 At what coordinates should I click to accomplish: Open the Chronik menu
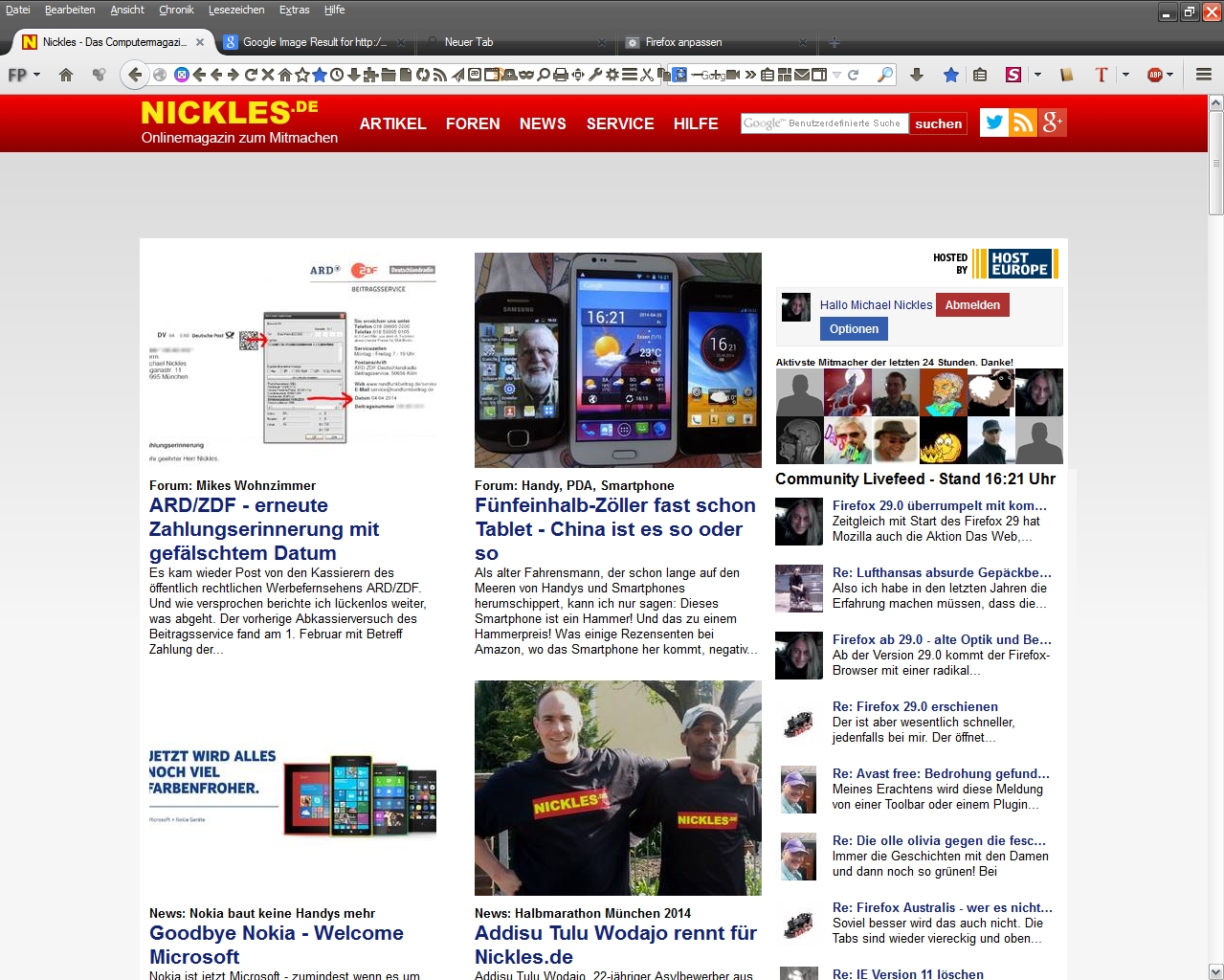click(x=176, y=10)
